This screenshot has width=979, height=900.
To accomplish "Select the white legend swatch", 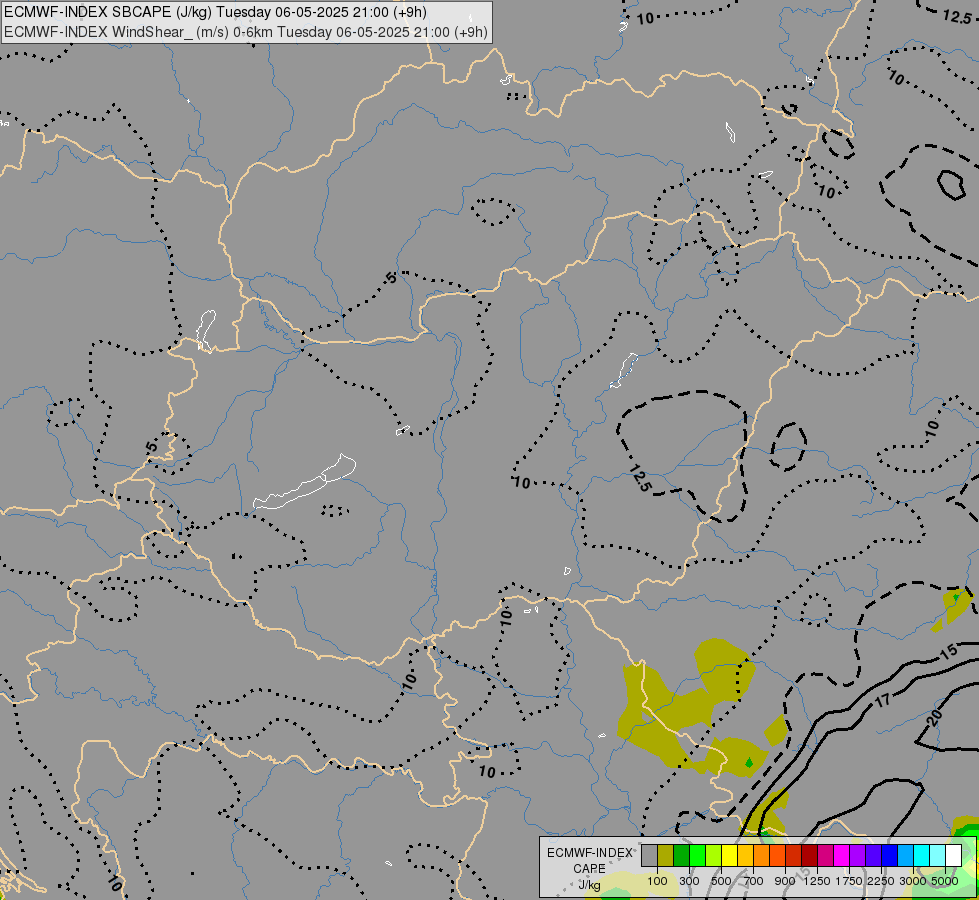I will pyautogui.click(x=953, y=856).
